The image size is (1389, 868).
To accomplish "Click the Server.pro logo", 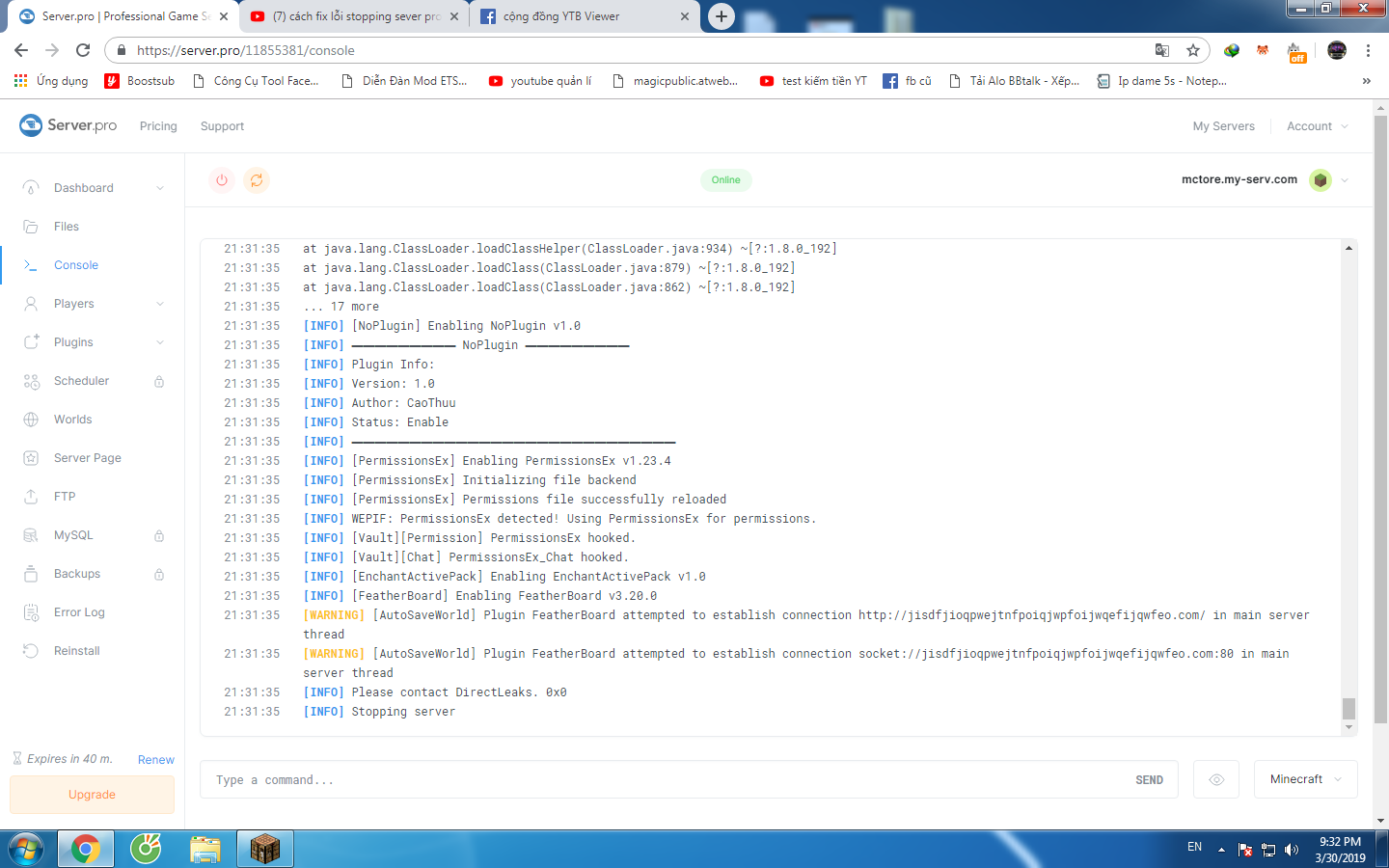I will click(x=68, y=125).
